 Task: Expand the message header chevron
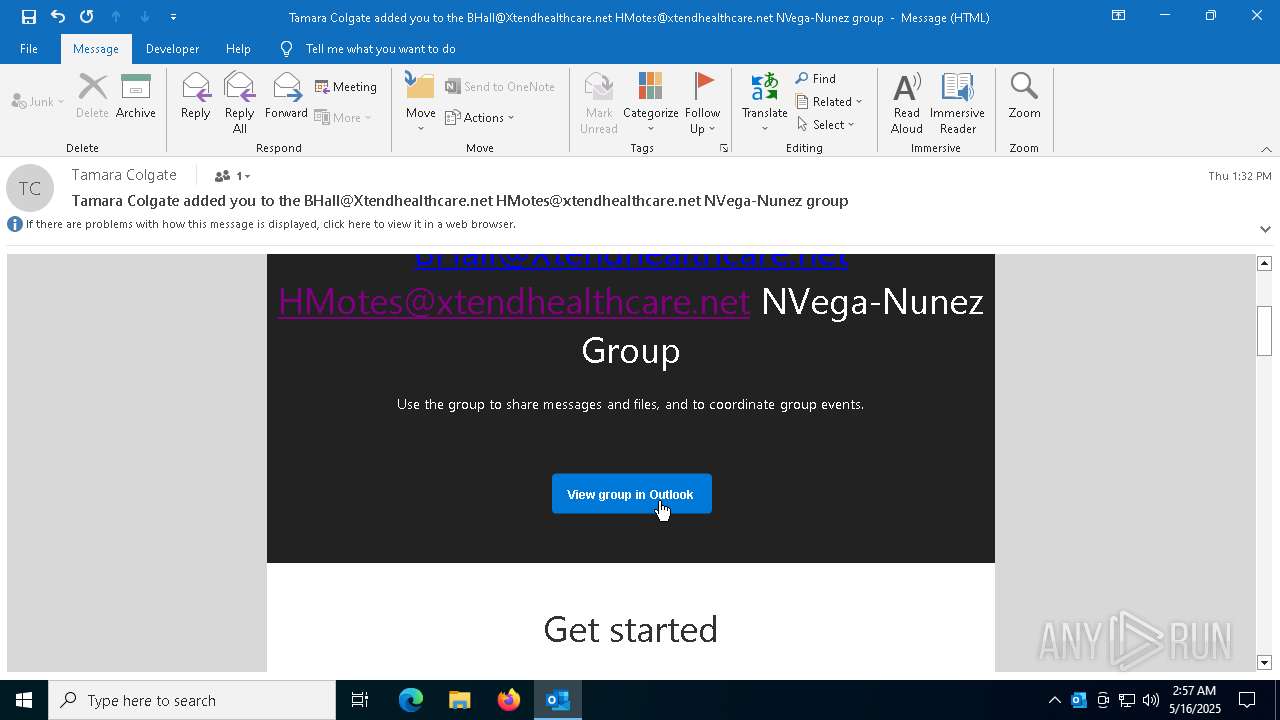point(1265,229)
